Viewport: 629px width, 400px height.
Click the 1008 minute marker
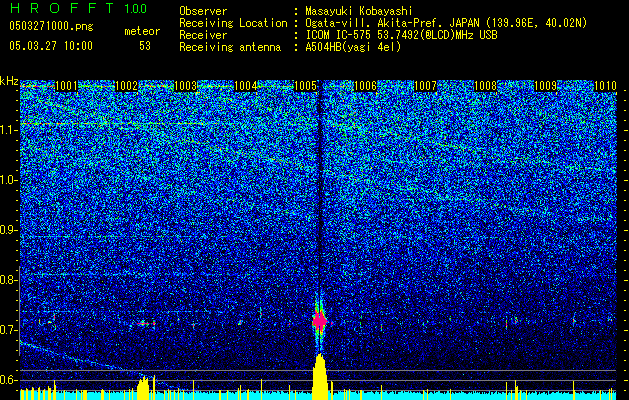point(485,86)
